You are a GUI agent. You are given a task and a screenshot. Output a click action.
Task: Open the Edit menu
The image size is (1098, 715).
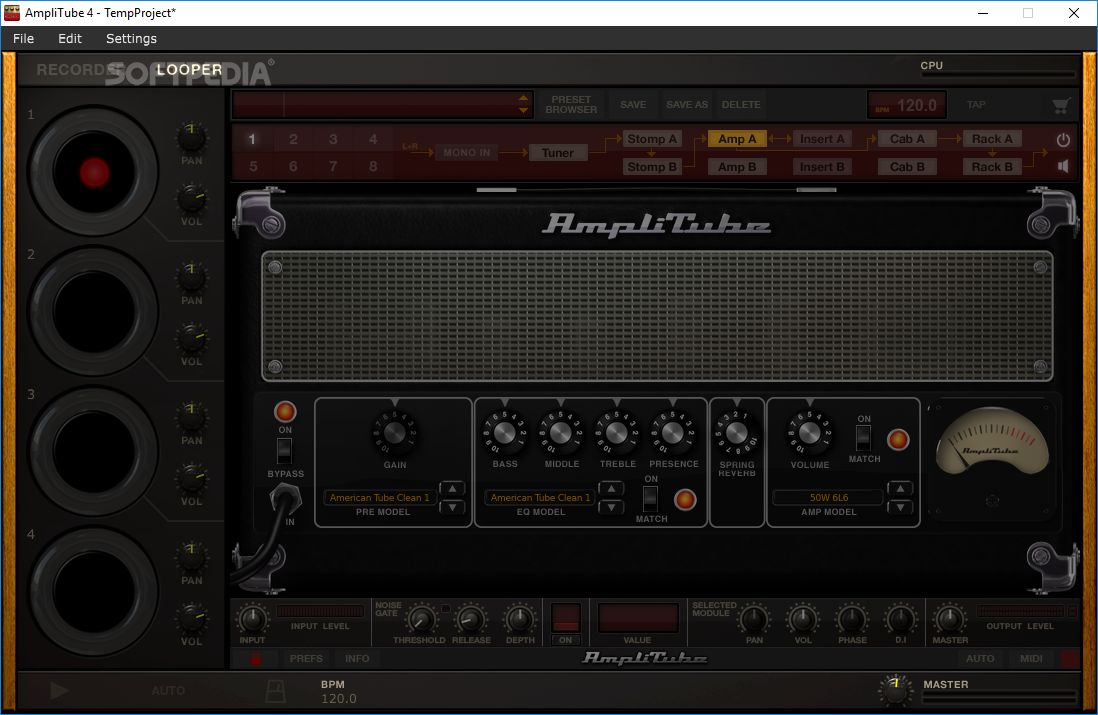click(69, 39)
